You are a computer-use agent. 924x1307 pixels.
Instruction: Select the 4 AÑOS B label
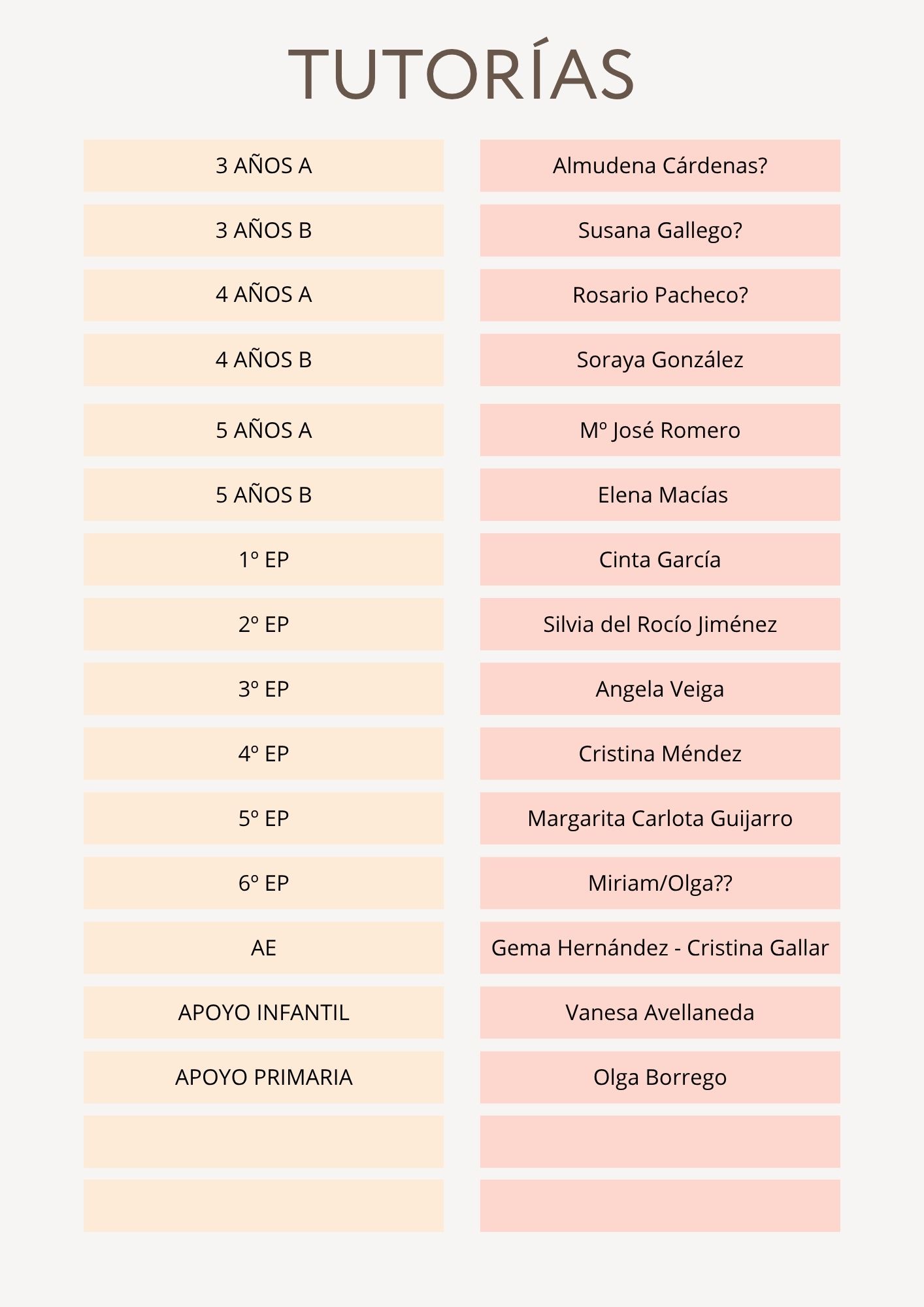point(263,359)
